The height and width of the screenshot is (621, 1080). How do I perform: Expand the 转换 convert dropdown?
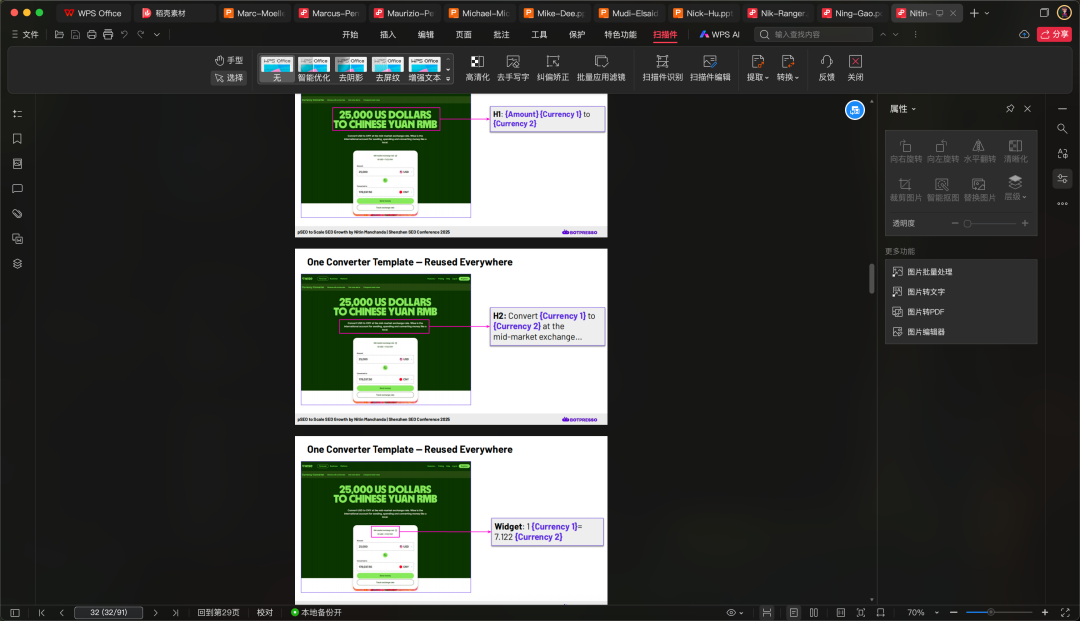pos(788,69)
